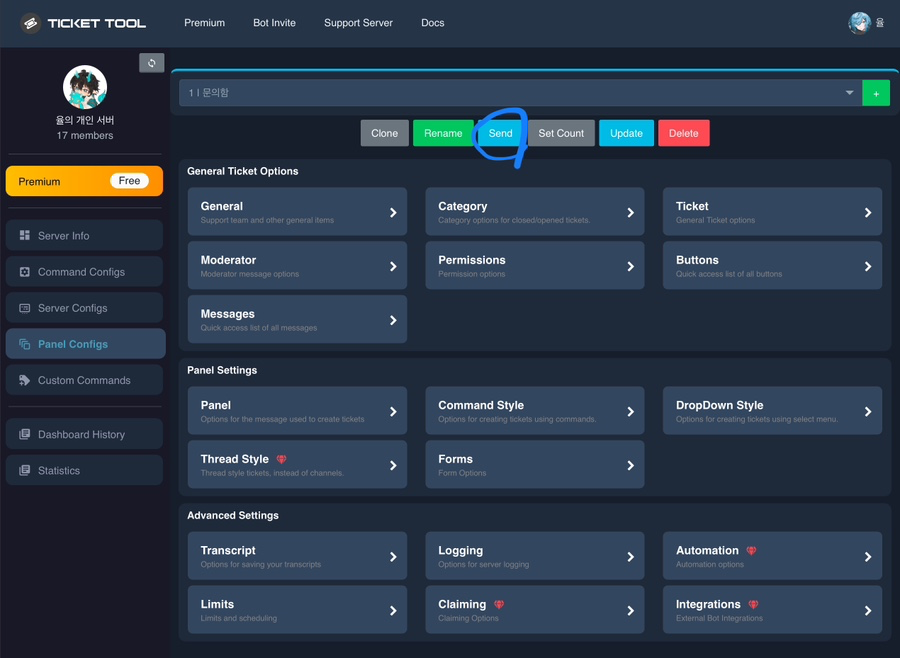
Task: Click the server avatar thumbnail in sidebar
Action: (x=85, y=87)
